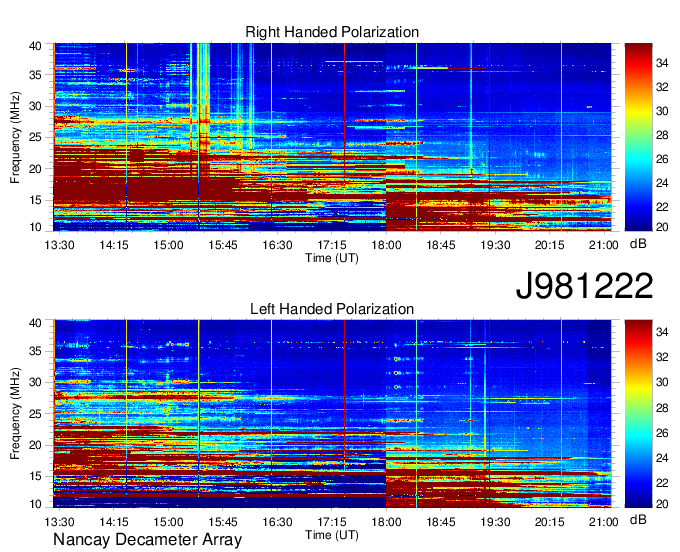This screenshot has width=680, height=552.
Task: Click the 30 MHz tick on Right Handed plot
Action: pos(35,106)
